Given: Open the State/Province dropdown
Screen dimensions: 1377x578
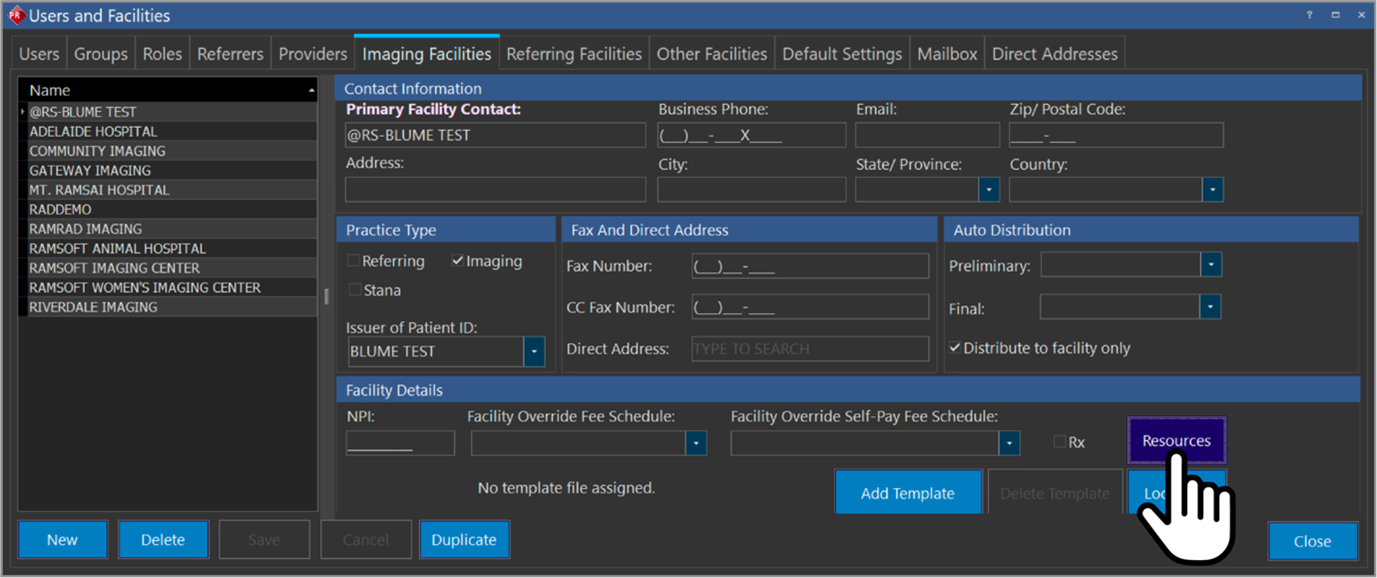Looking at the screenshot, I should pos(988,189).
